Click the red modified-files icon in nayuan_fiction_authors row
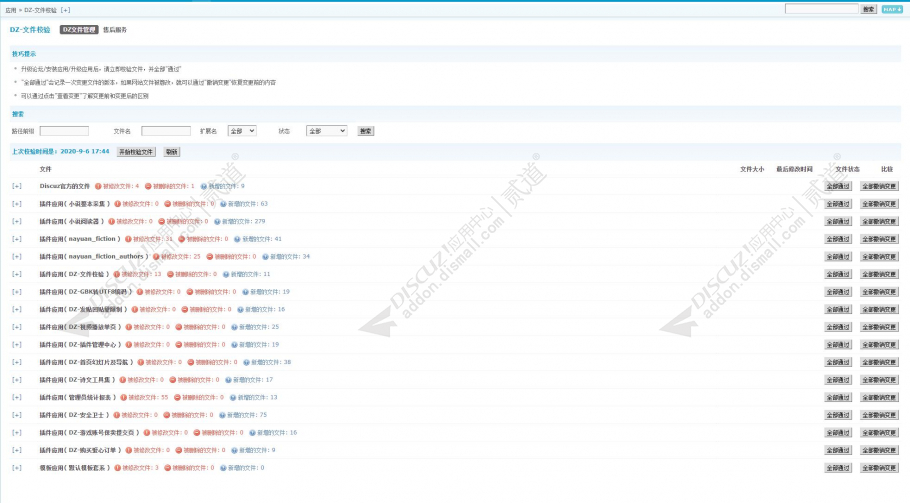 [x=157, y=256]
